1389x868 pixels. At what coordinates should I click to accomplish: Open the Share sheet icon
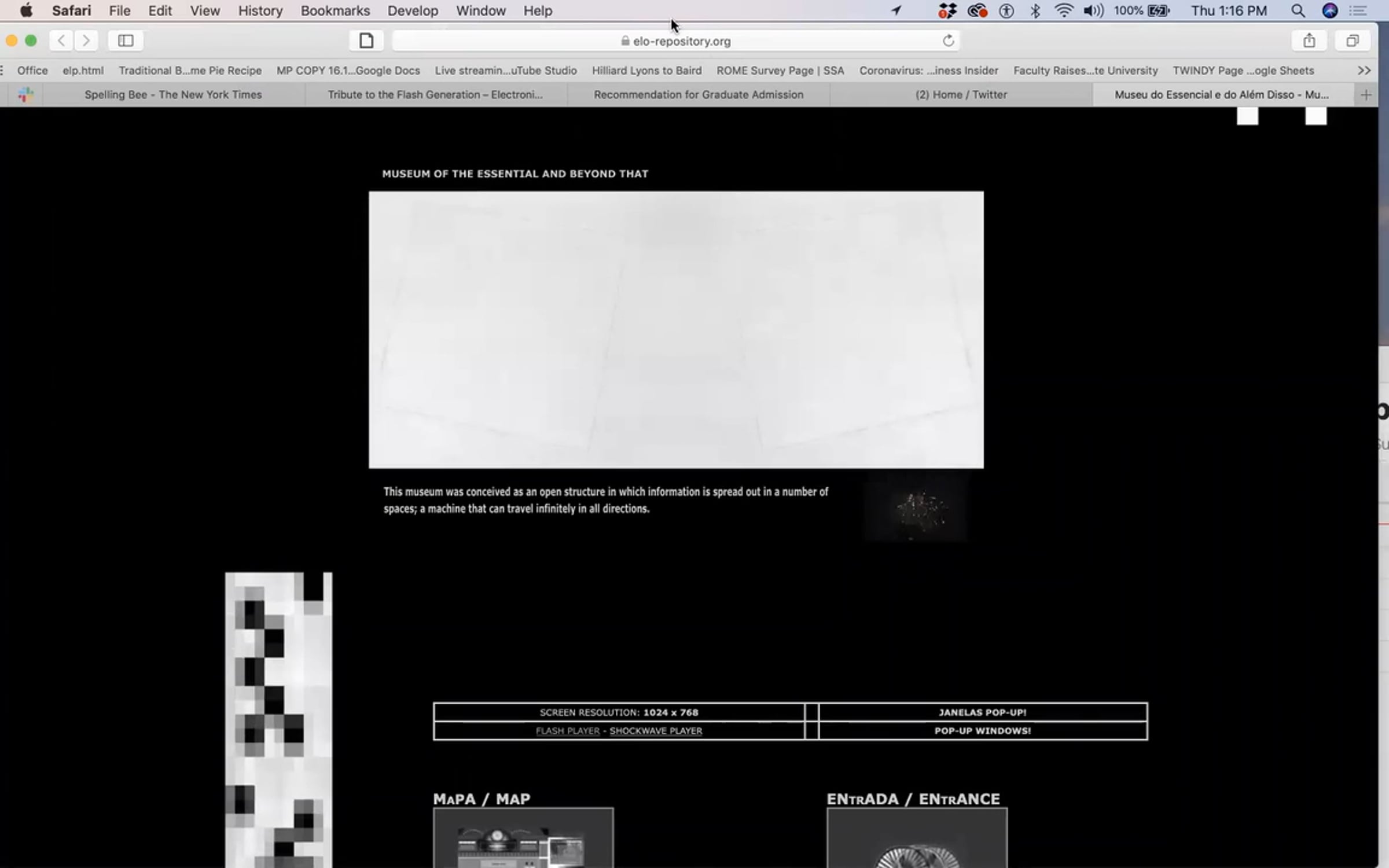(1309, 41)
